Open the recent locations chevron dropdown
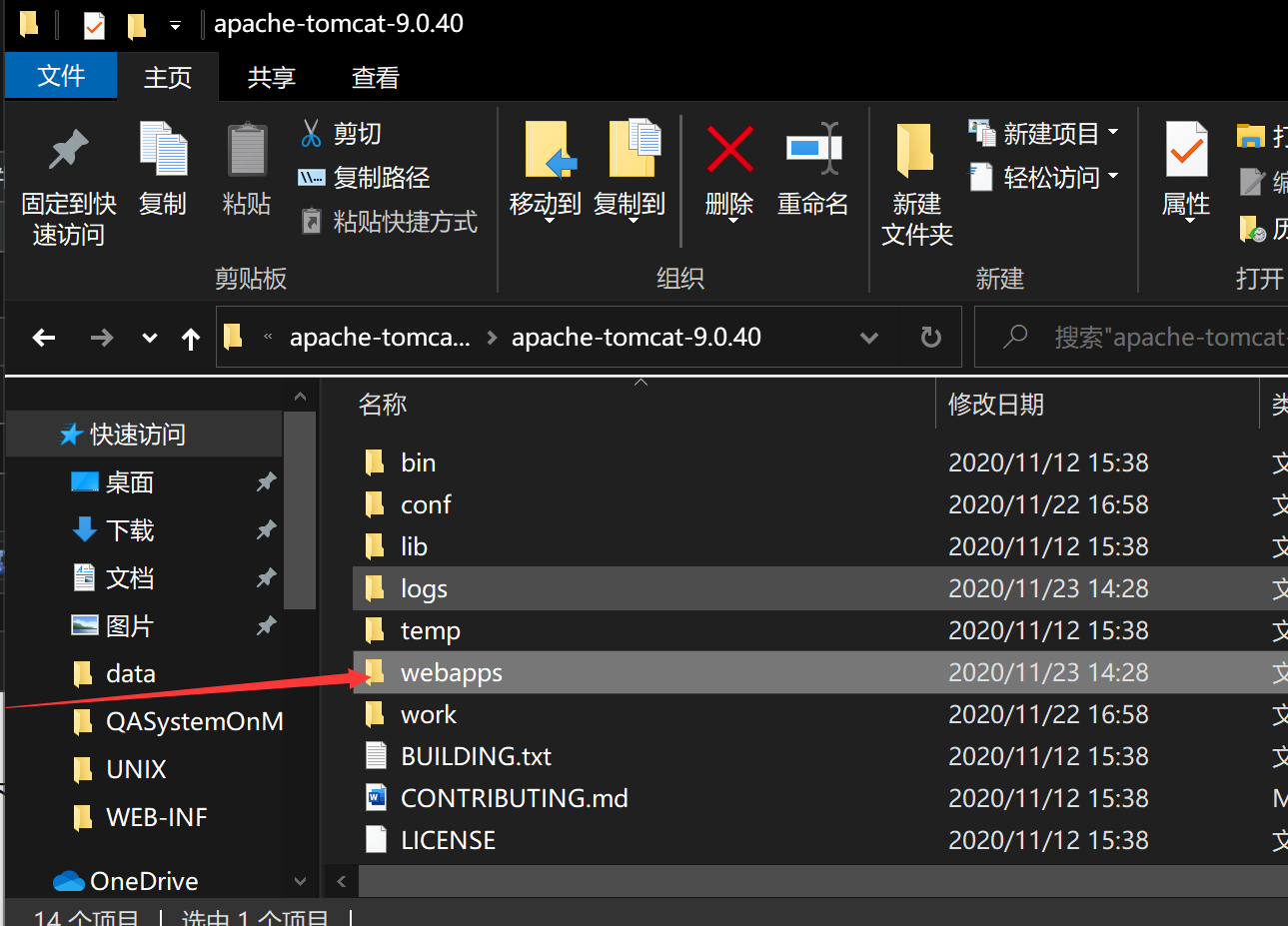This screenshot has height=926, width=1288. pyautogui.click(x=150, y=338)
